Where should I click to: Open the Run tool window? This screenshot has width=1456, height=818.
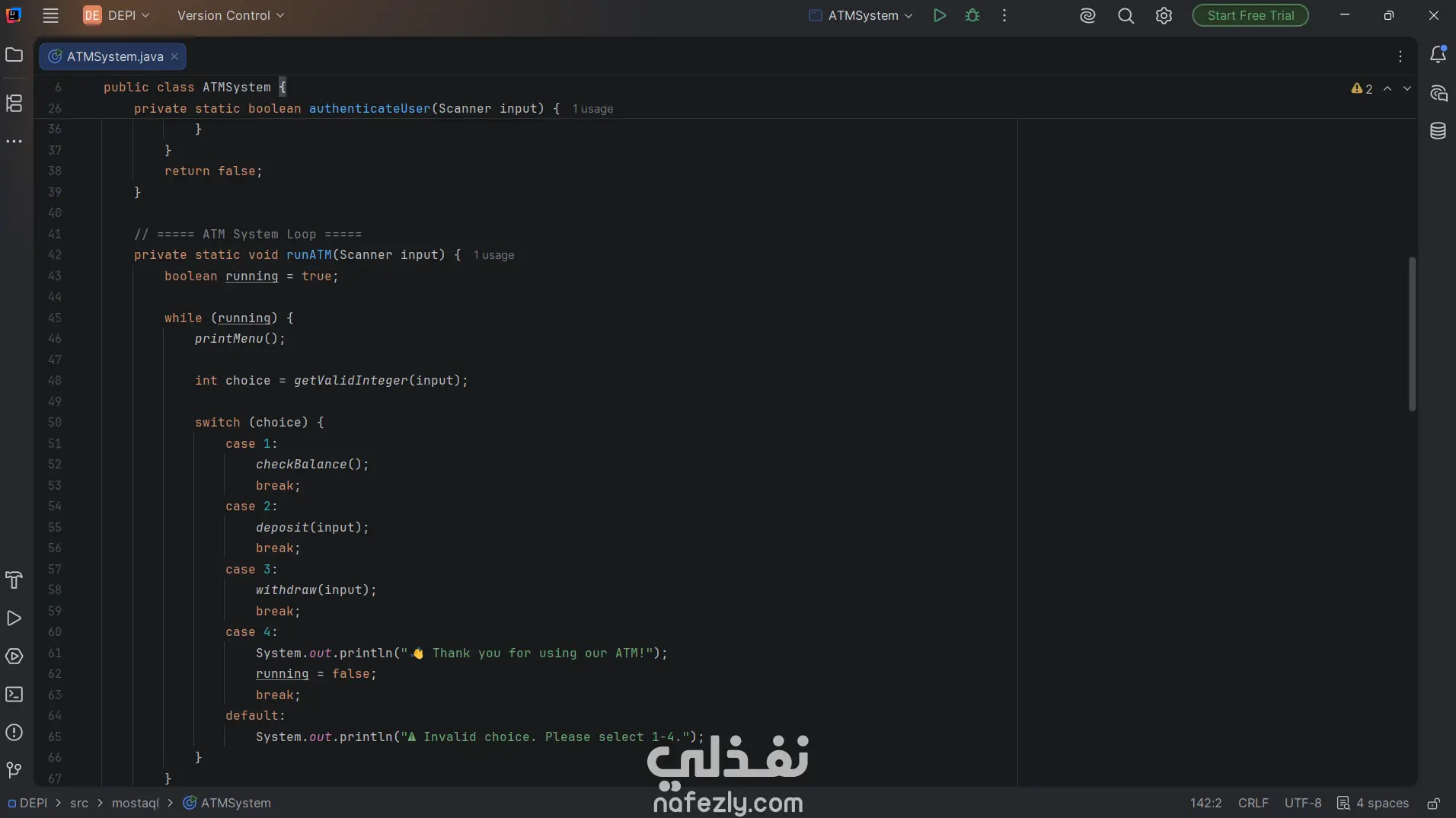[x=14, y=618]
